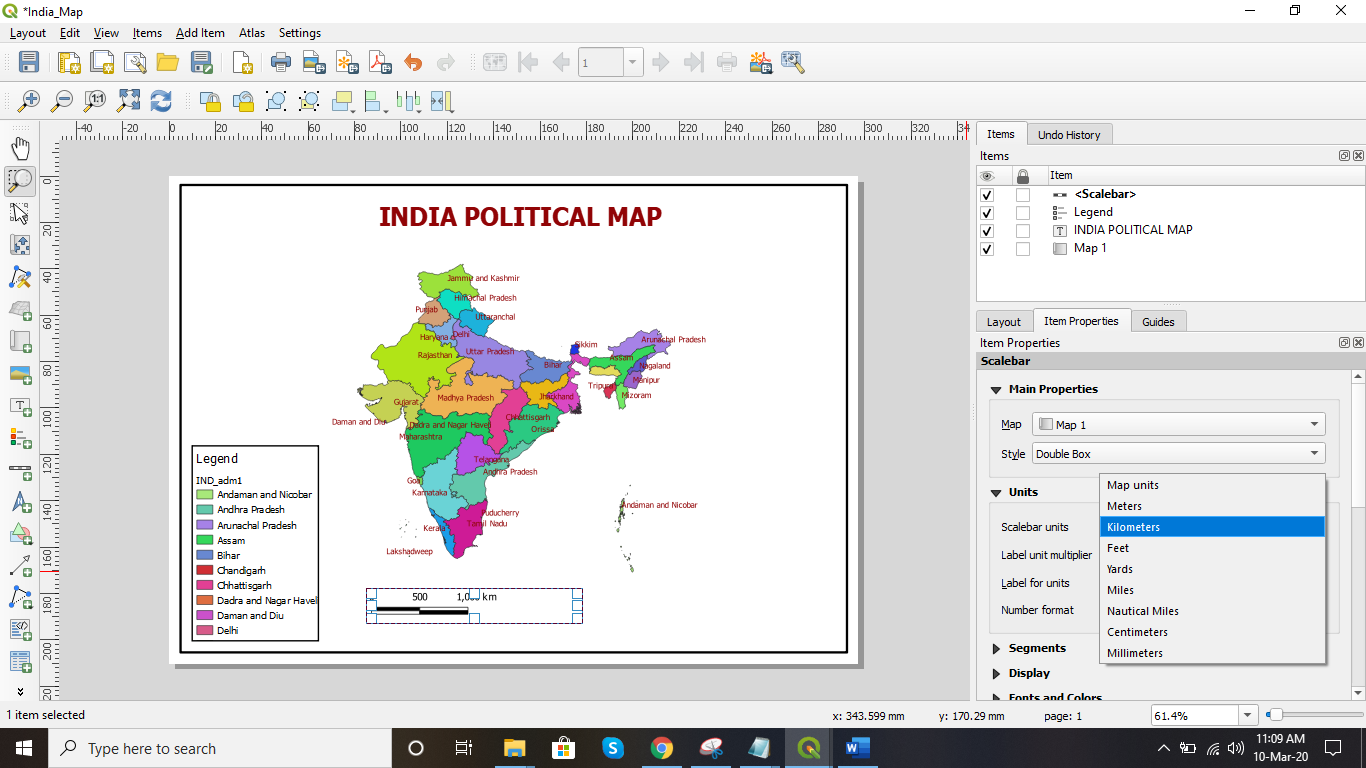Add an attribute table item
This screenshot has width=1366, height=768.
(x=20, y=661)
